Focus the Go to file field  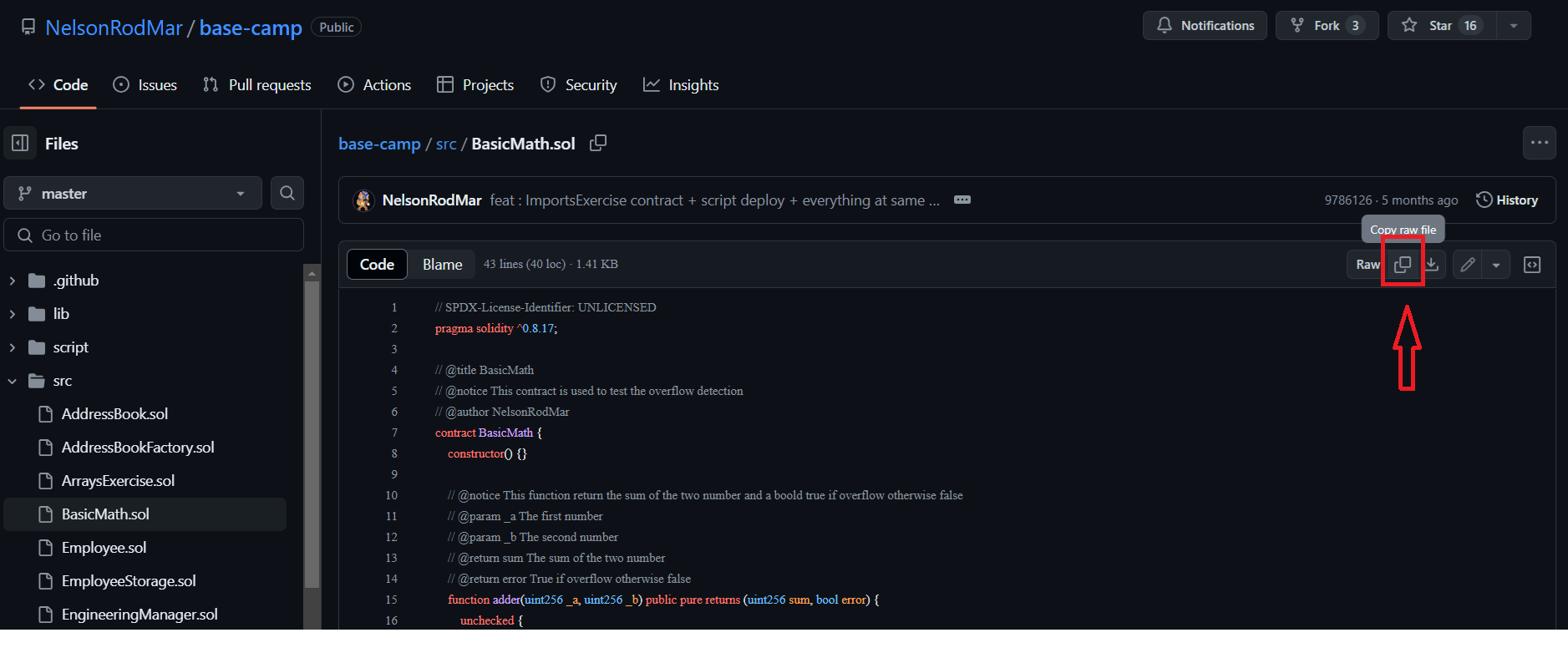154,235
